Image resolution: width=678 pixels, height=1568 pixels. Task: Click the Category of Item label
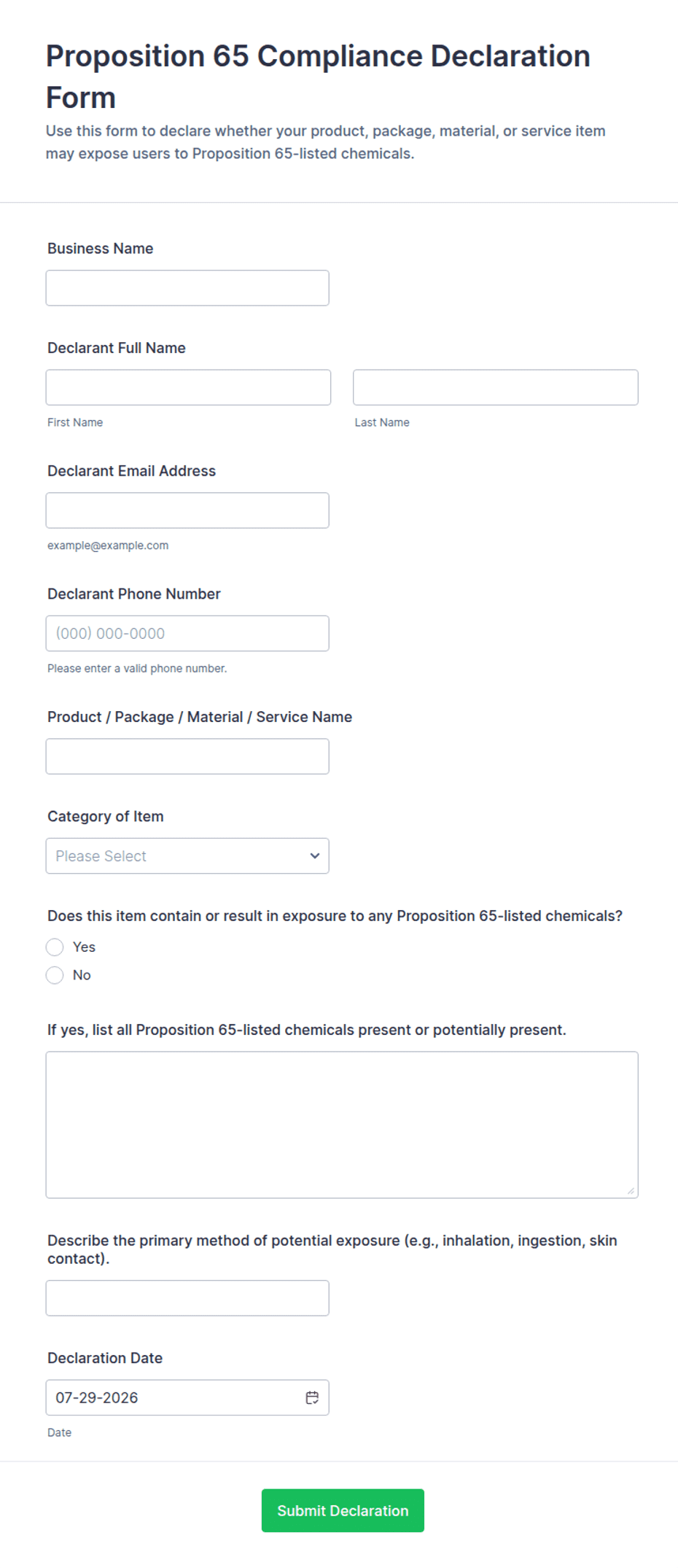tap(106, 816)
